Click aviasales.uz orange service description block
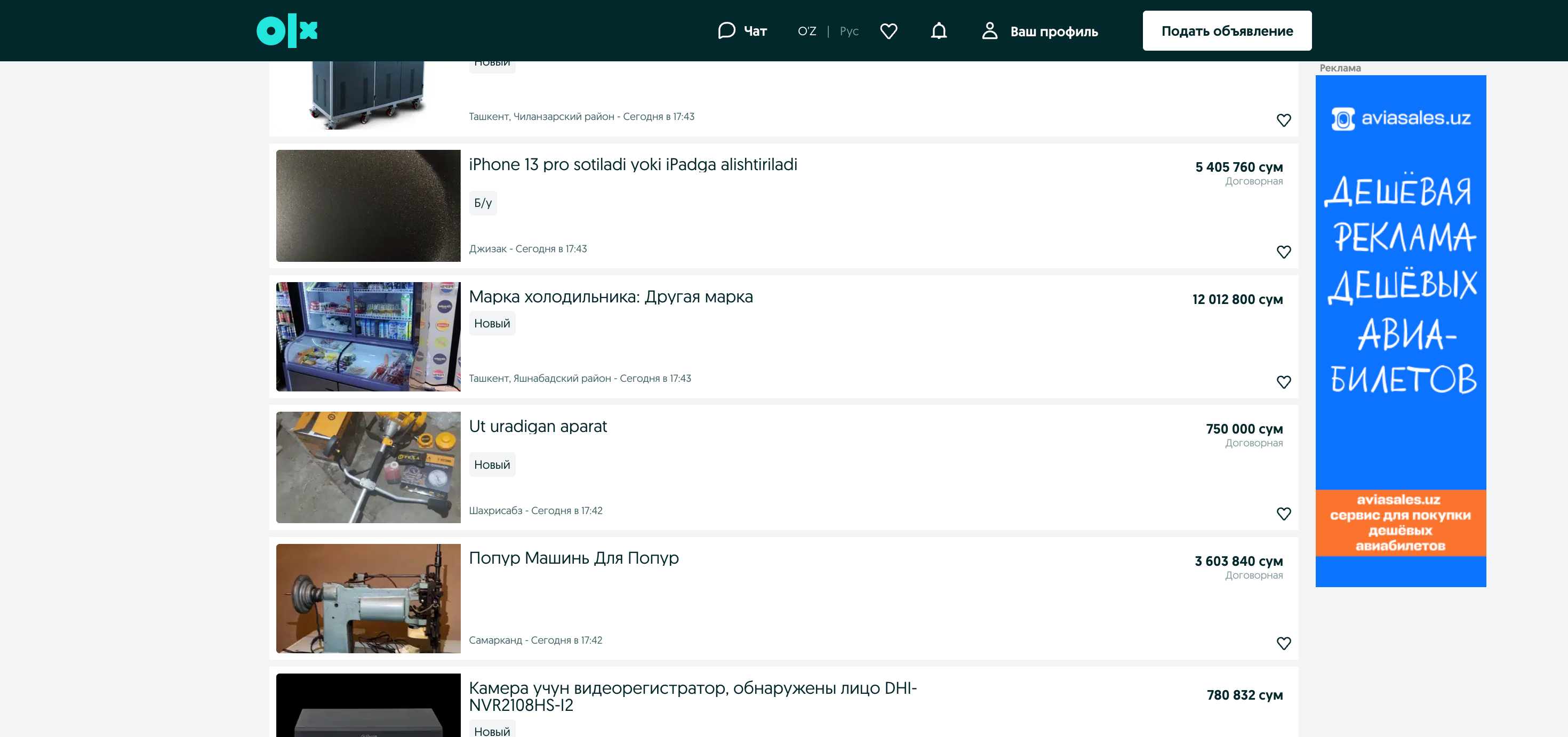Screen dimensions: 1568x737 pos(1401,523)
